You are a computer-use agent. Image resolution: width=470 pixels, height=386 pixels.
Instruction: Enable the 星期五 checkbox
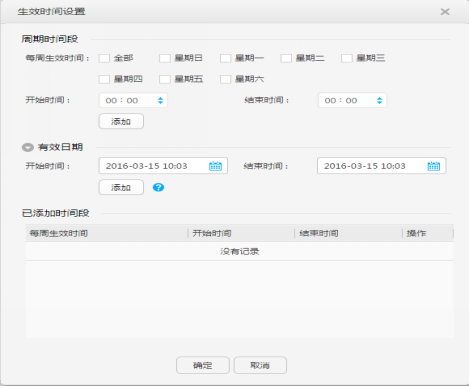165,79
